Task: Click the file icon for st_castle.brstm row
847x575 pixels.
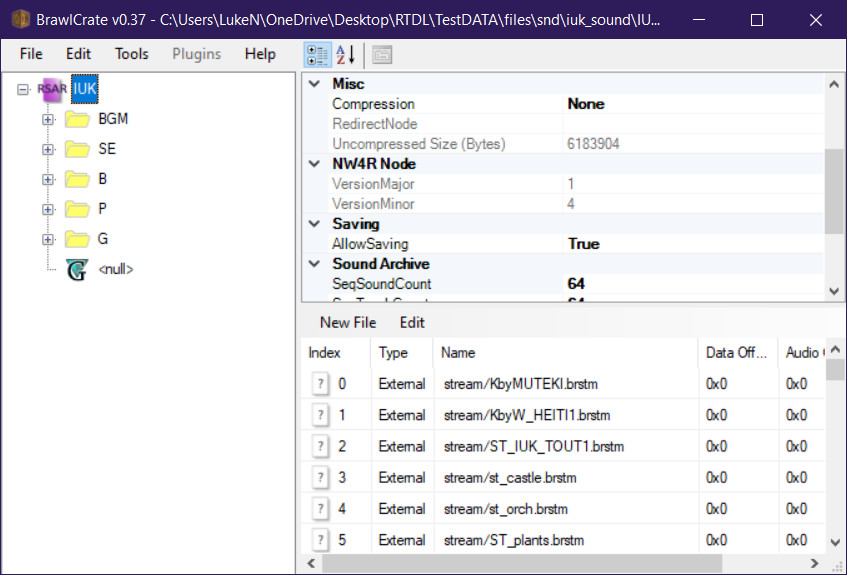Action: (320, 478)
